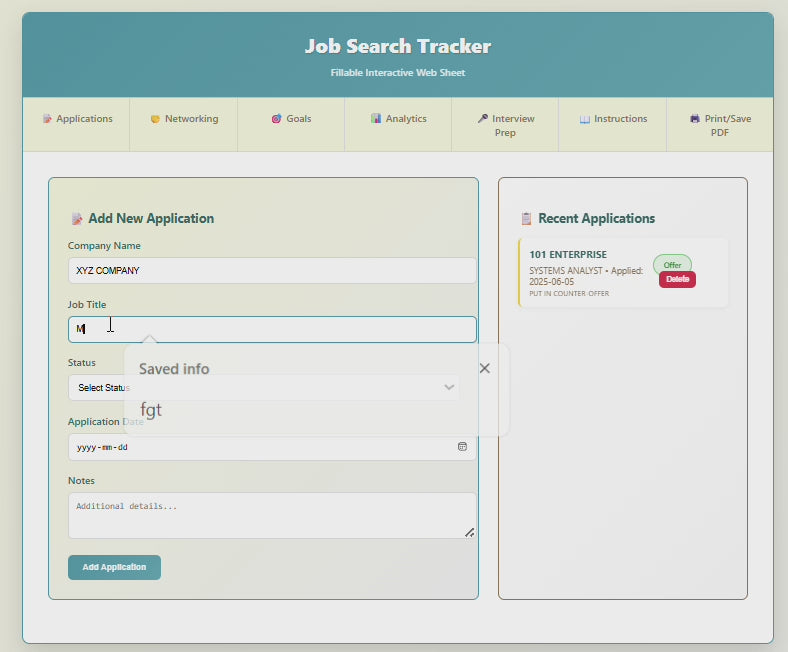Screen dimensions: 788x652
Task: Click the Goals tab target icon
Action: 276,119
